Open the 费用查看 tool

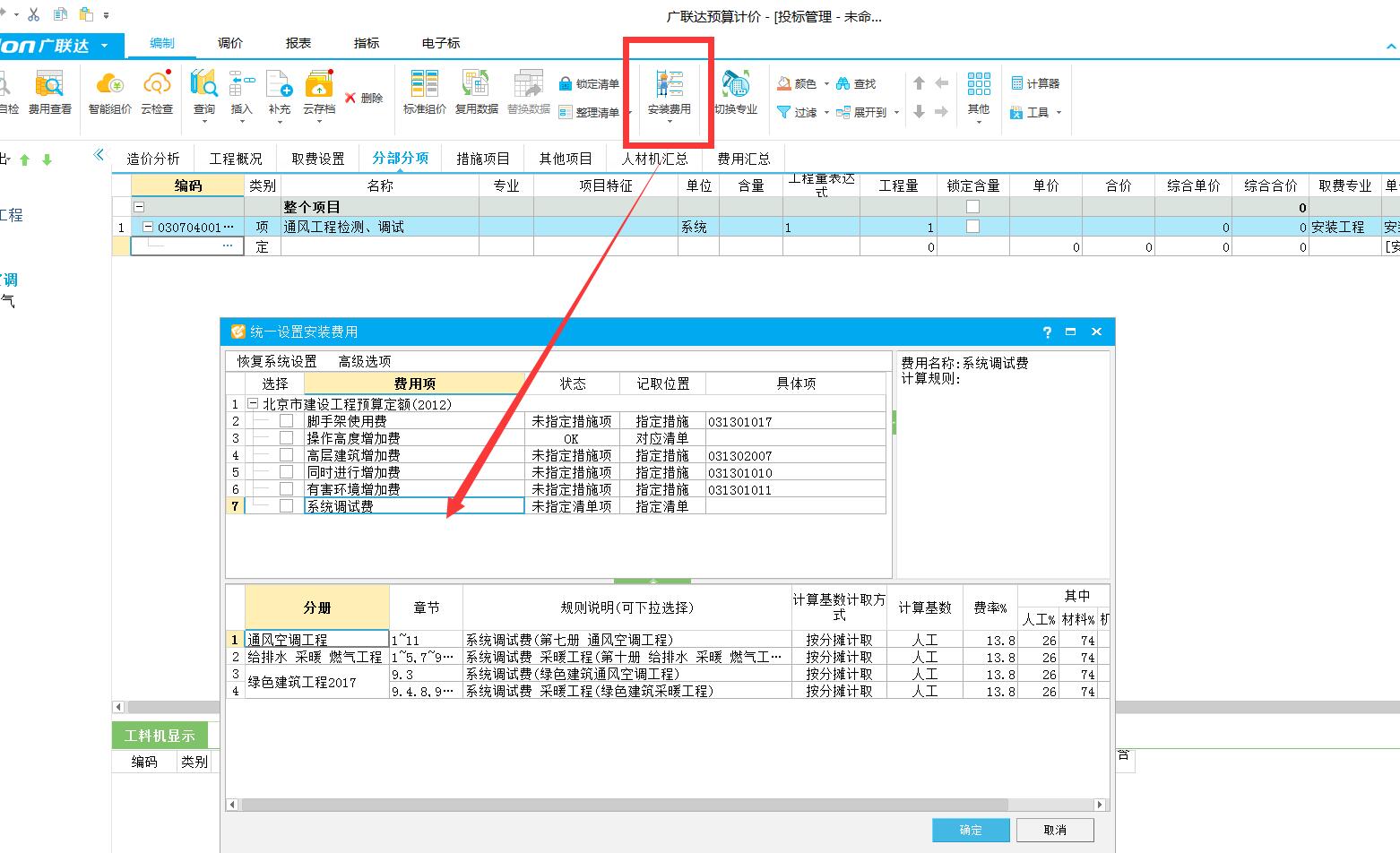[49, 92]
